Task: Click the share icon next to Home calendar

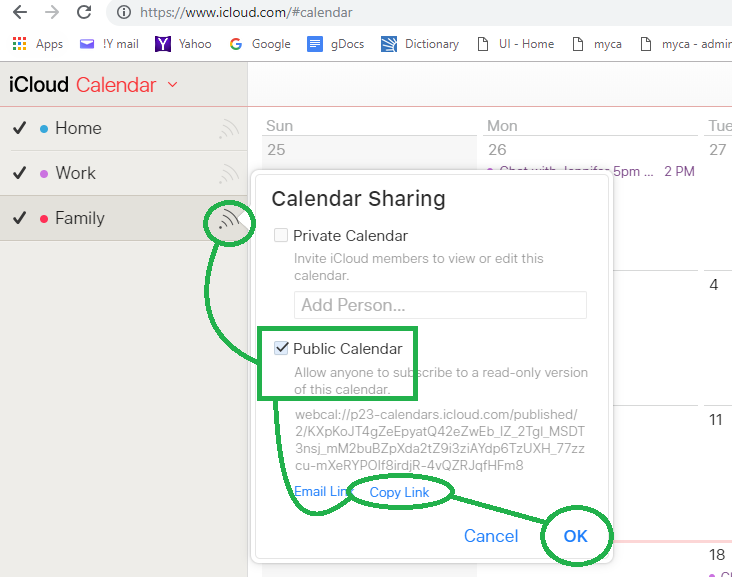Action: click(x=229, y=129)
